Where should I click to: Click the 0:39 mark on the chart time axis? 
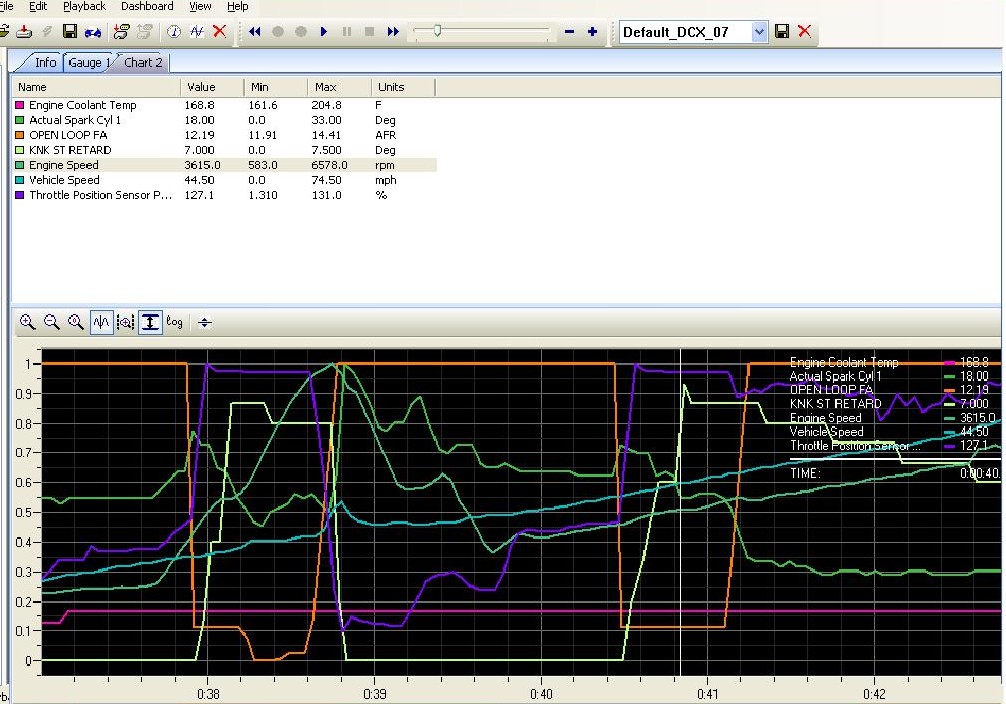[x=375, y=694]
